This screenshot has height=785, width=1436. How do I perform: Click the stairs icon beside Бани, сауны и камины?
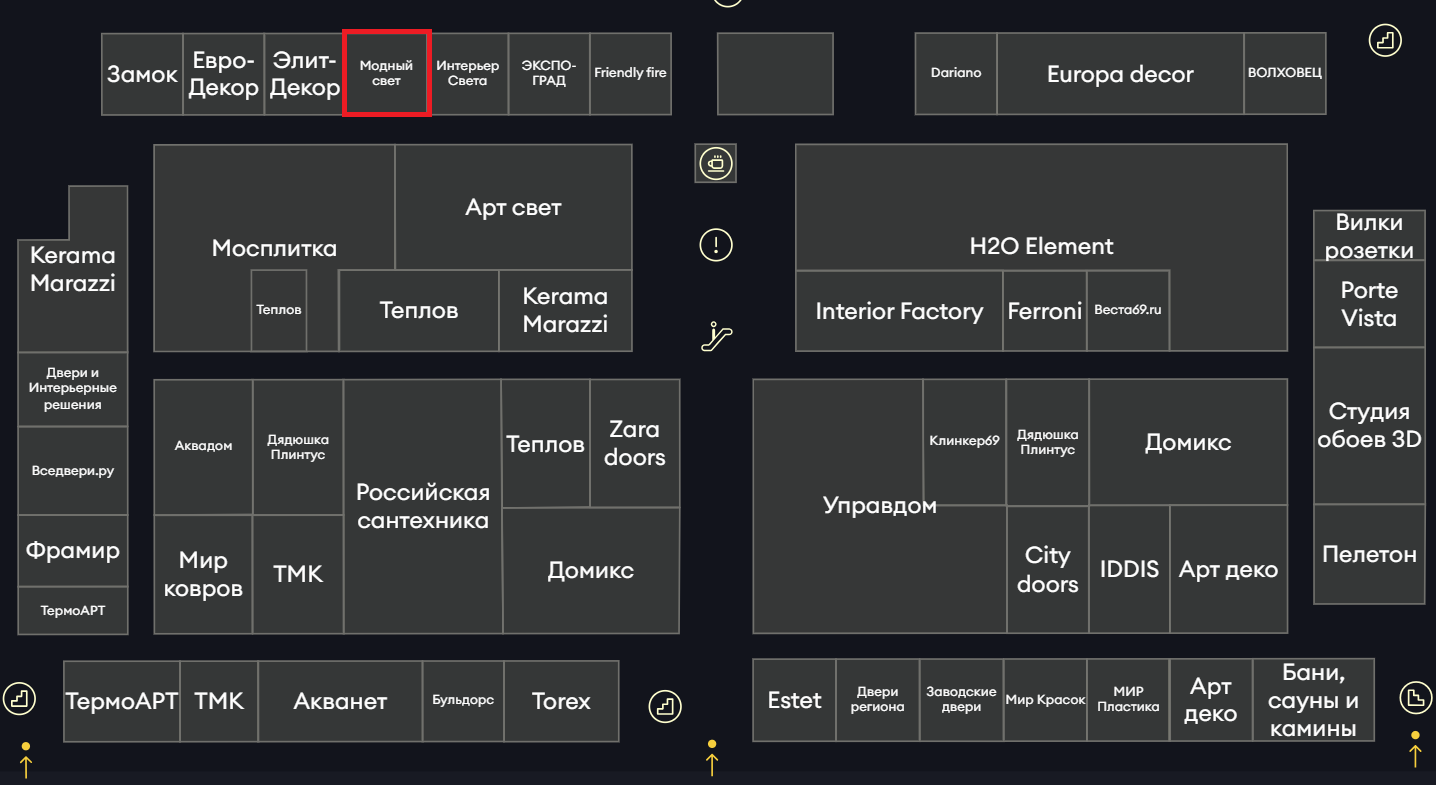click(1415, 697)
